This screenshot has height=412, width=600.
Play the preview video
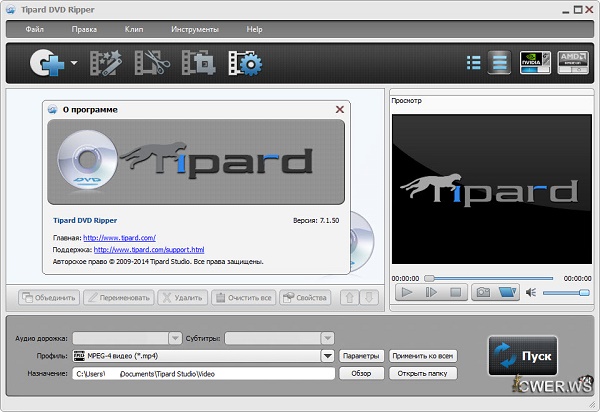click(407, 293)
